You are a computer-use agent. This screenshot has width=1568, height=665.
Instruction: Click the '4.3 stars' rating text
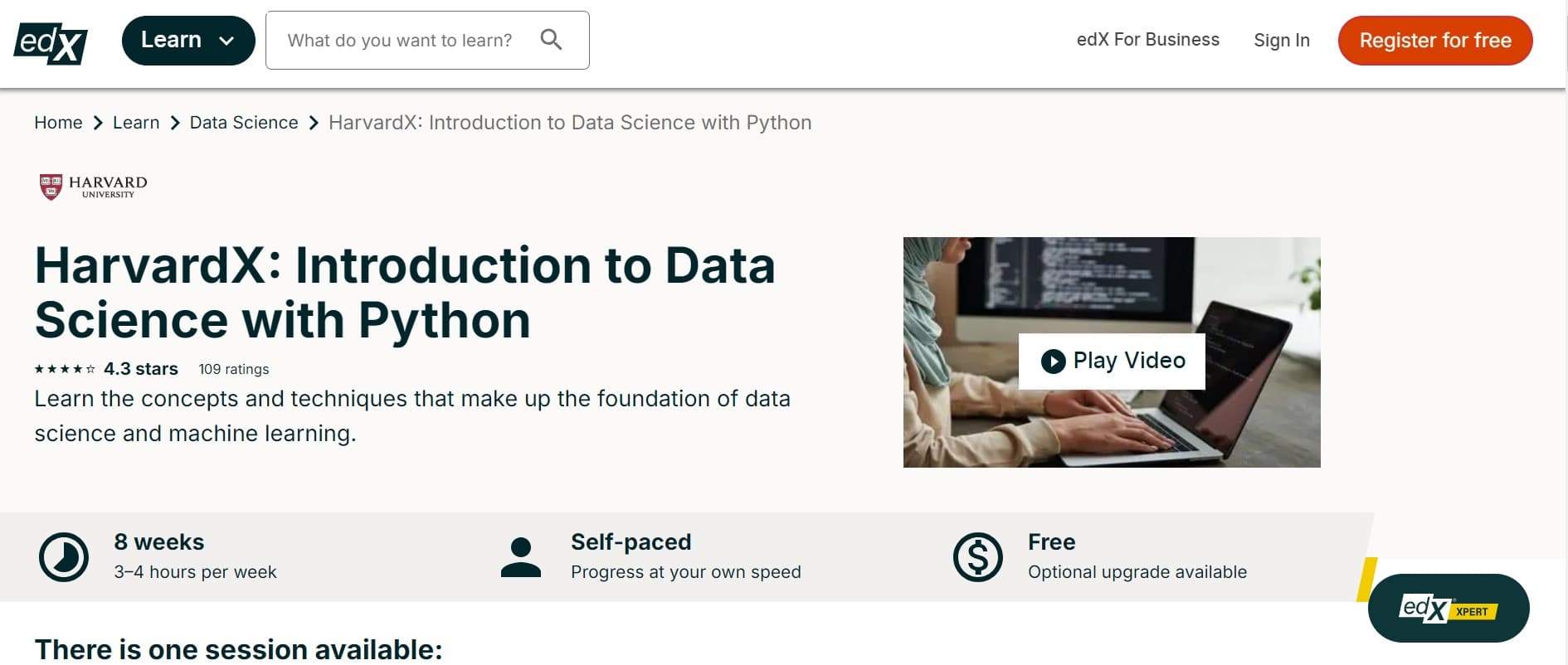pyautogui.click(x=141, y=369)
